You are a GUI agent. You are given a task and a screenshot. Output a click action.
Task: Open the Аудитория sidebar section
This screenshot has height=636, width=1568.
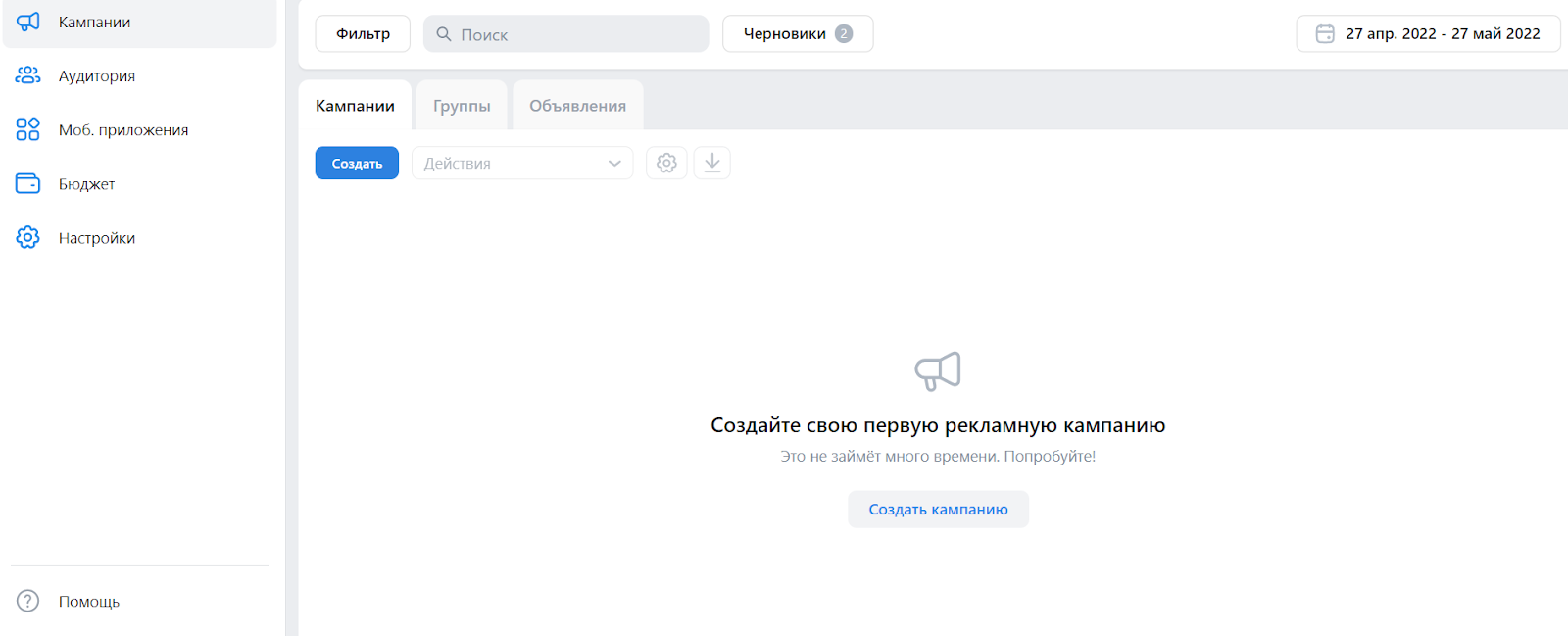140,75
